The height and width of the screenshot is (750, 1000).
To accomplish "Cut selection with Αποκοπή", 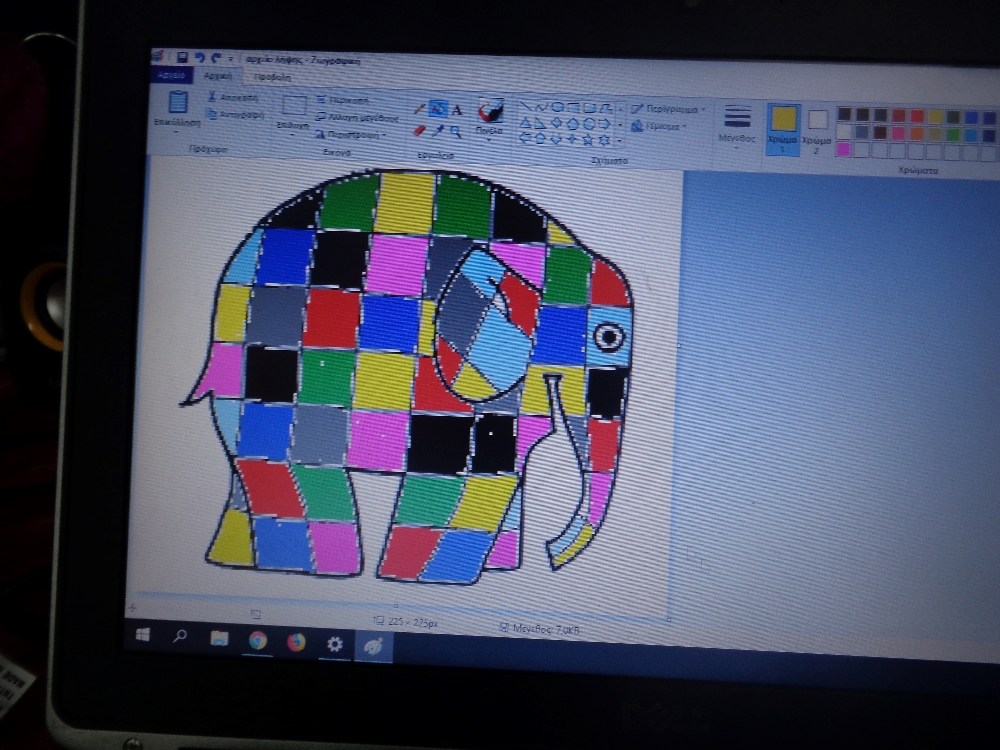I will coord(233,98).
